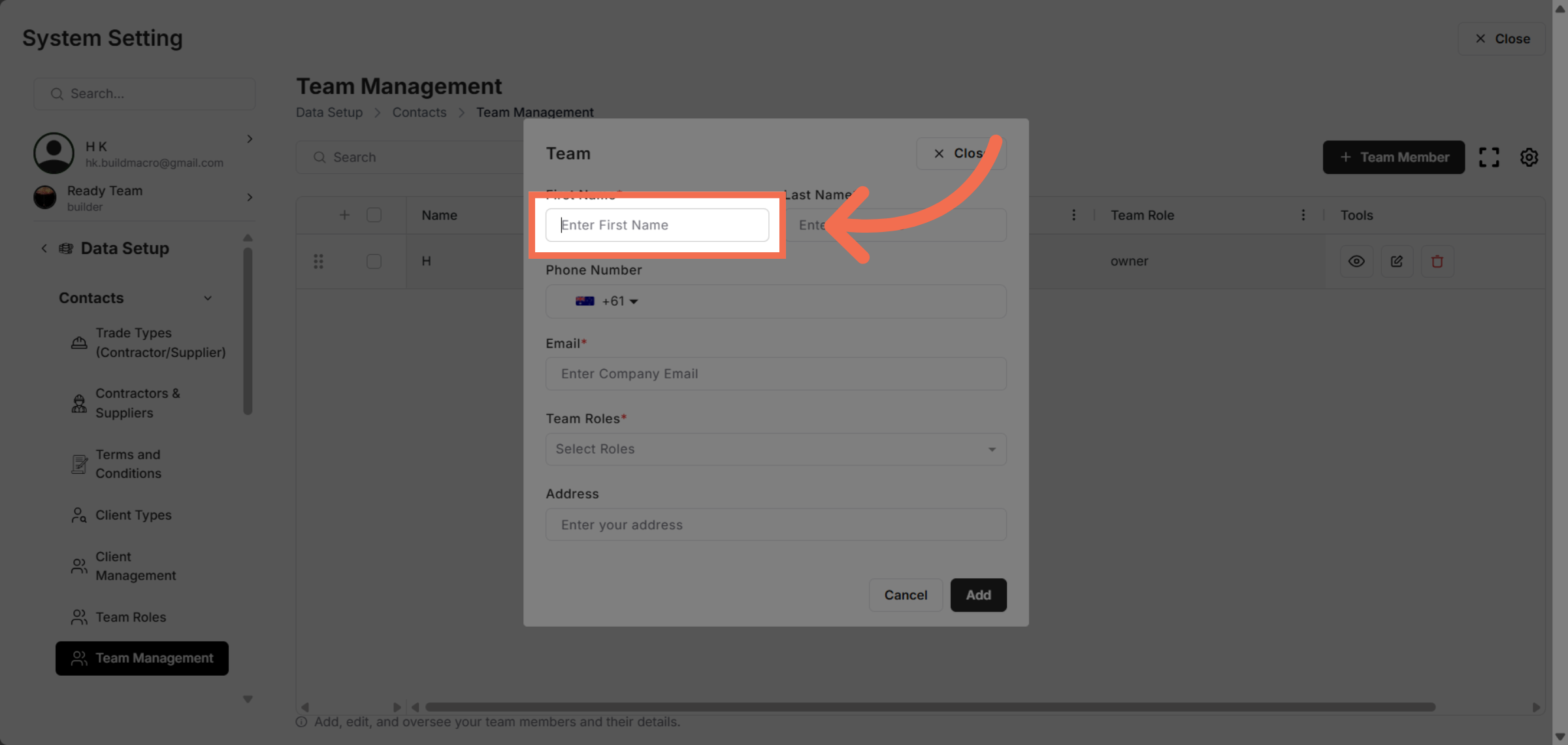Viewport: 1568px width, 745px height.
Task: Open Team Roles in sidebar
Action: click(x=131, y=617)
